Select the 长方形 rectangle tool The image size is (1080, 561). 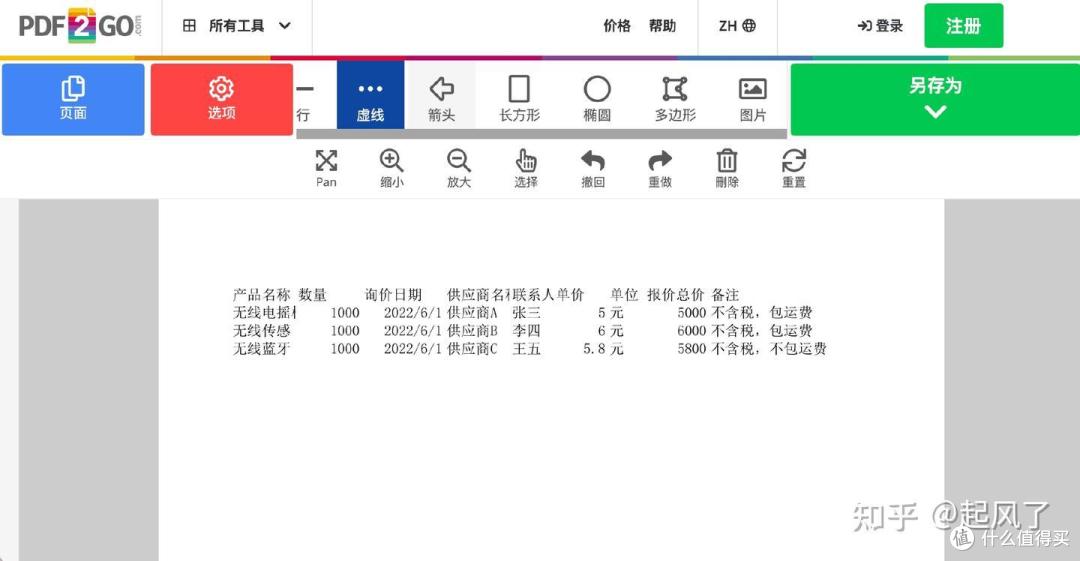(519, 99)
